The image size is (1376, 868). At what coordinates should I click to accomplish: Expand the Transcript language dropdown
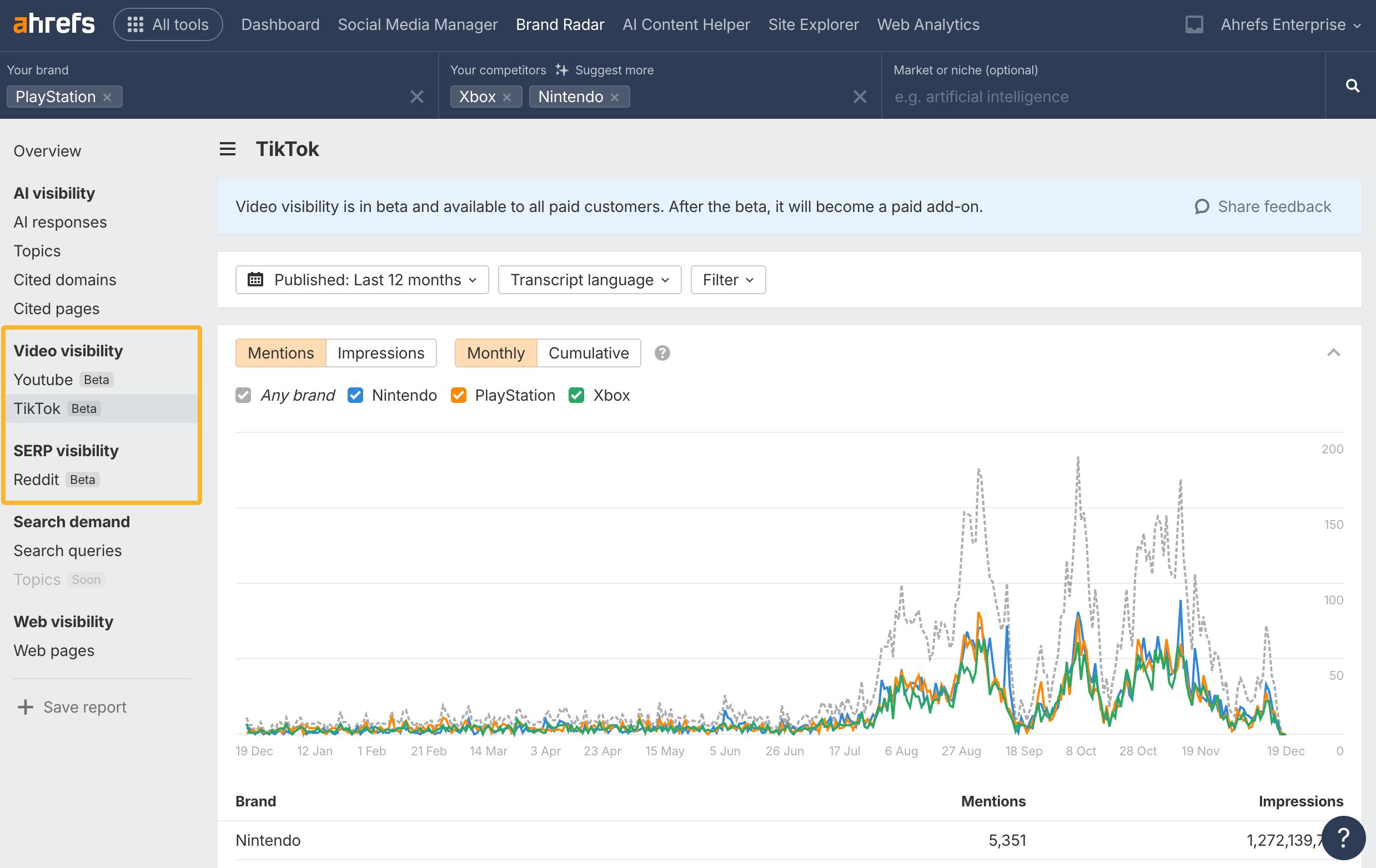click(x=589, y=280)
